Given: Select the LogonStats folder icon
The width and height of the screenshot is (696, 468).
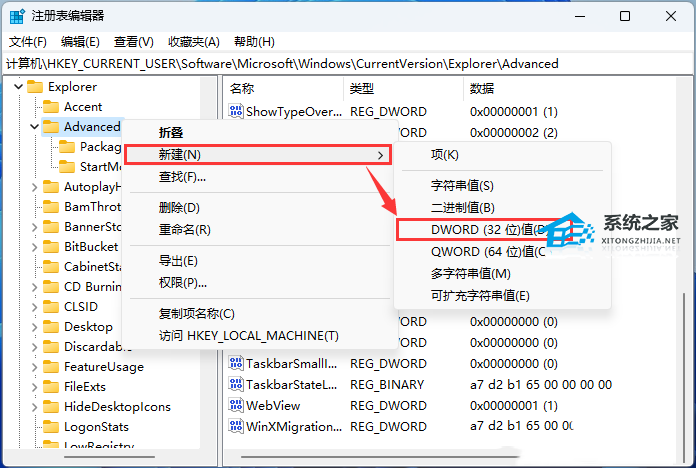Looking at the screenshot, I should click(51, 427).
